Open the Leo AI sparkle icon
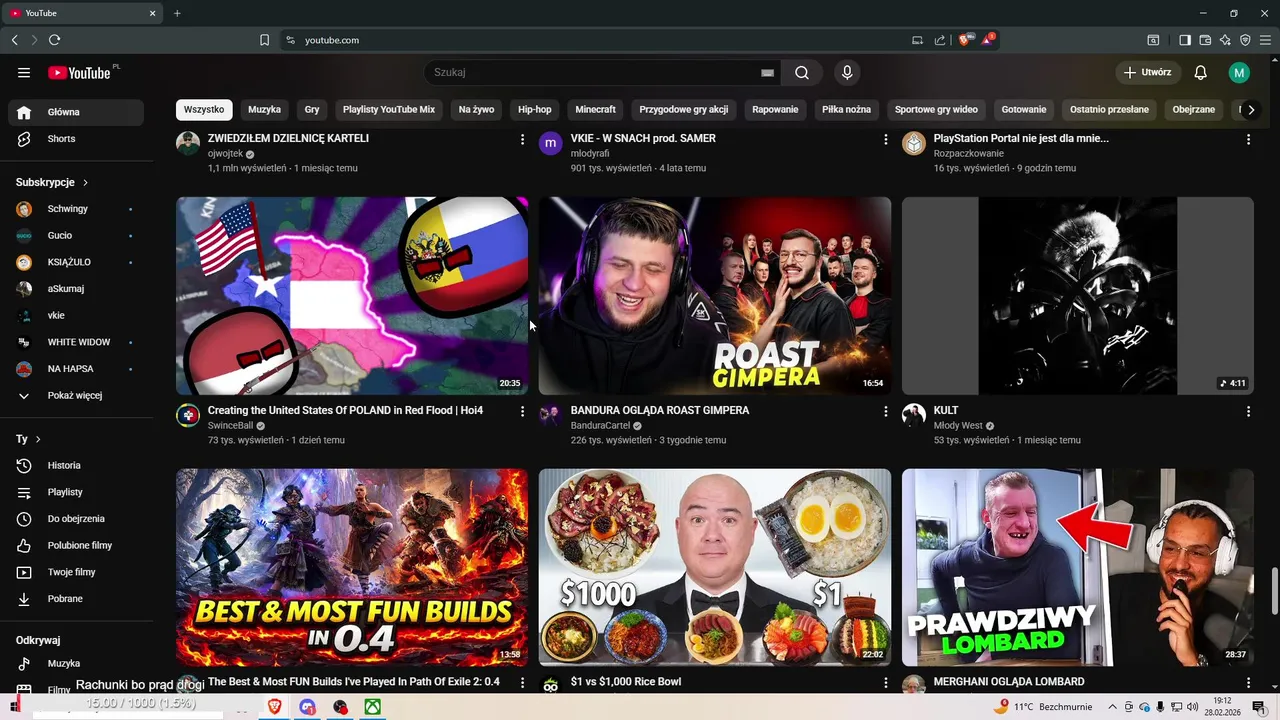 coord(1225,40)
